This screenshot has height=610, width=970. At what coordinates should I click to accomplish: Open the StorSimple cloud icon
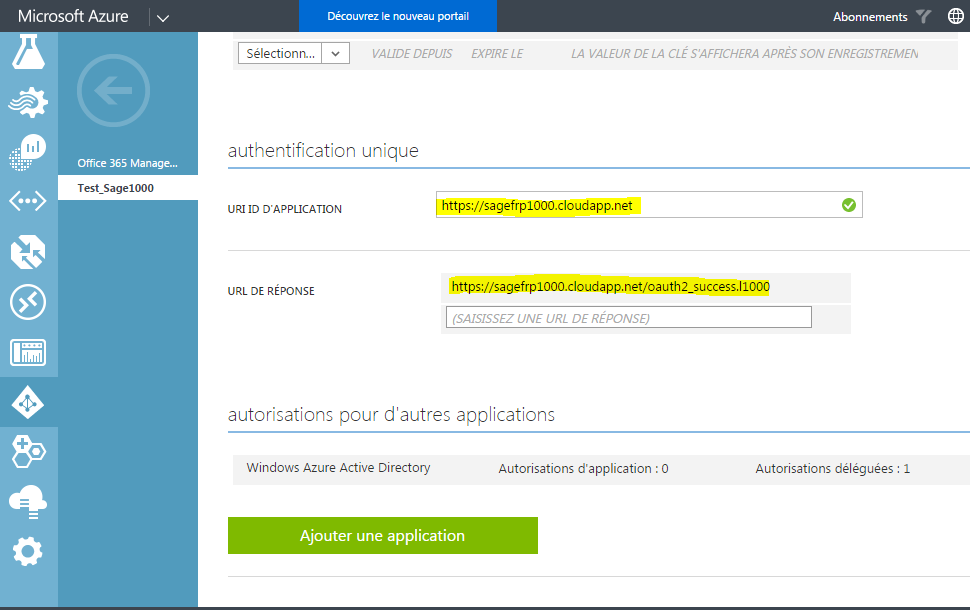pos(28,502)
